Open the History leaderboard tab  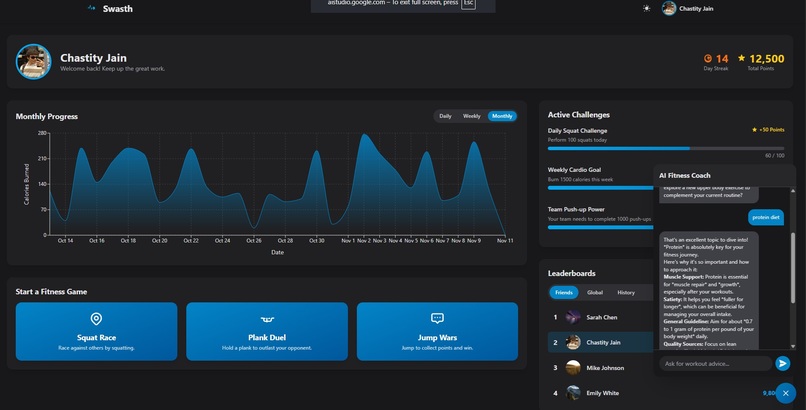(x=626, y=292)
